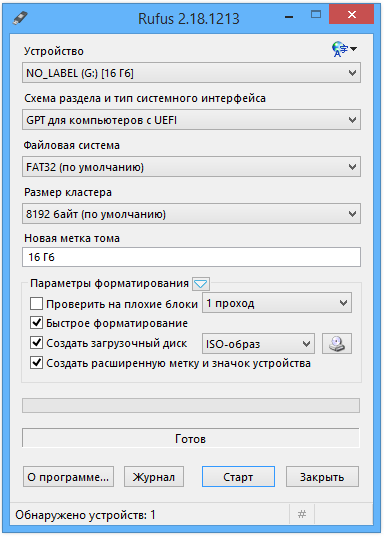Click the Rufus 2.18.1213 title text

point(189,18)
